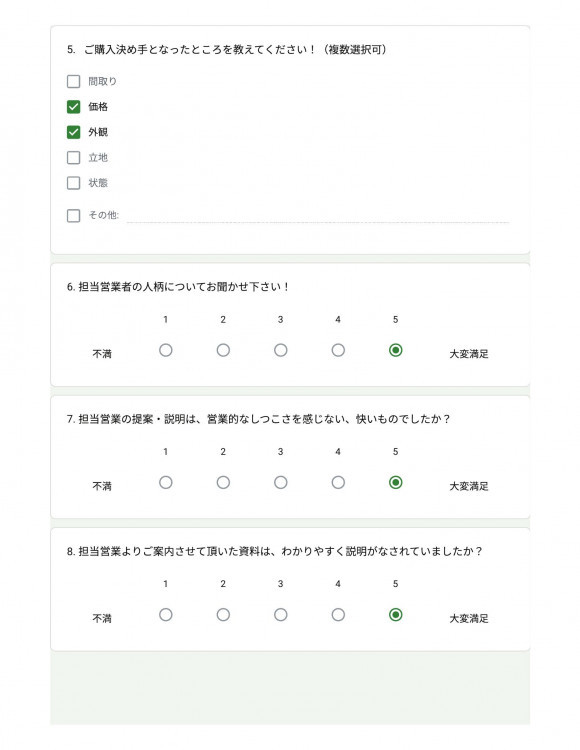Viewport: 580px width, 750px height.
Task: Choose rating 3 for question 6
Action: click(x=281, y=350)
